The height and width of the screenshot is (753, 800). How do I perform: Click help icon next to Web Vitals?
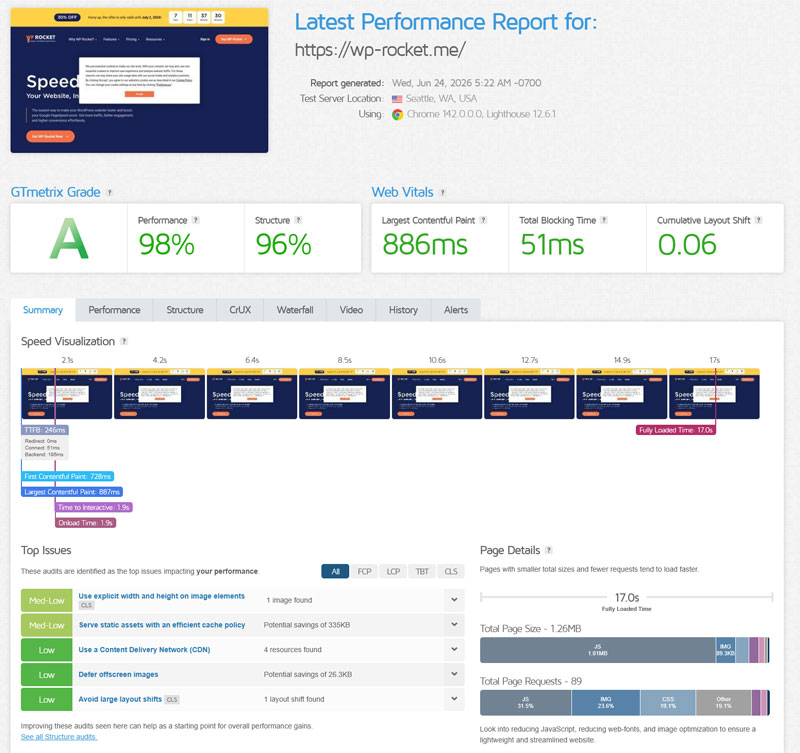[x=442, y=192]
